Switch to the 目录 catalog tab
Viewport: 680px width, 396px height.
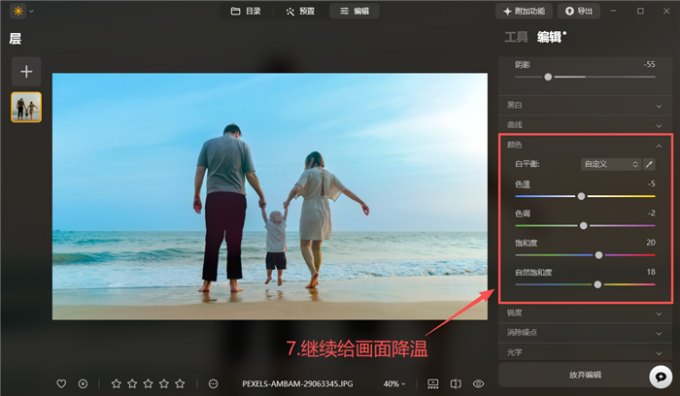[x=245, y=11]
